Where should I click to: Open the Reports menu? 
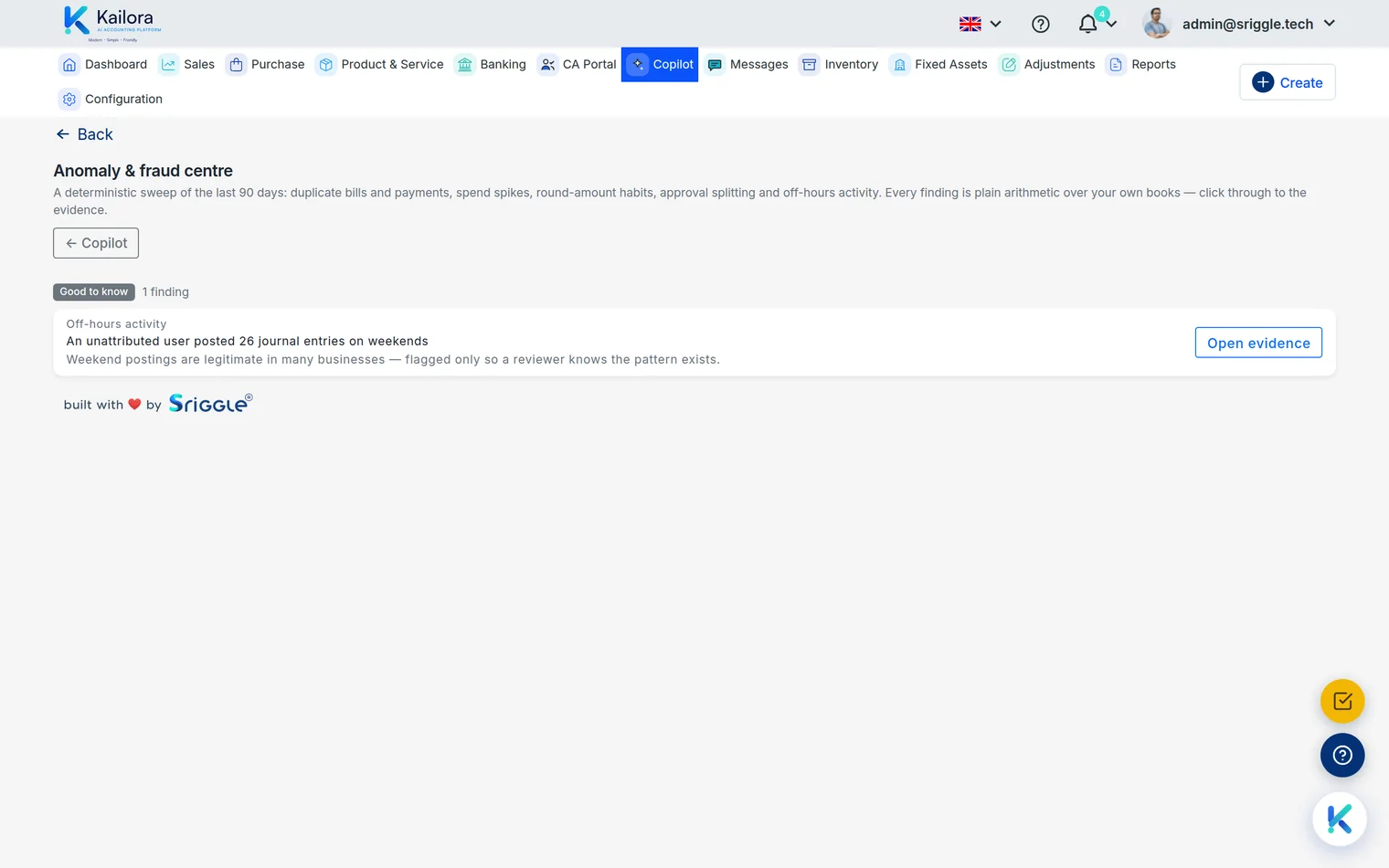click(x=1141, y=65)
